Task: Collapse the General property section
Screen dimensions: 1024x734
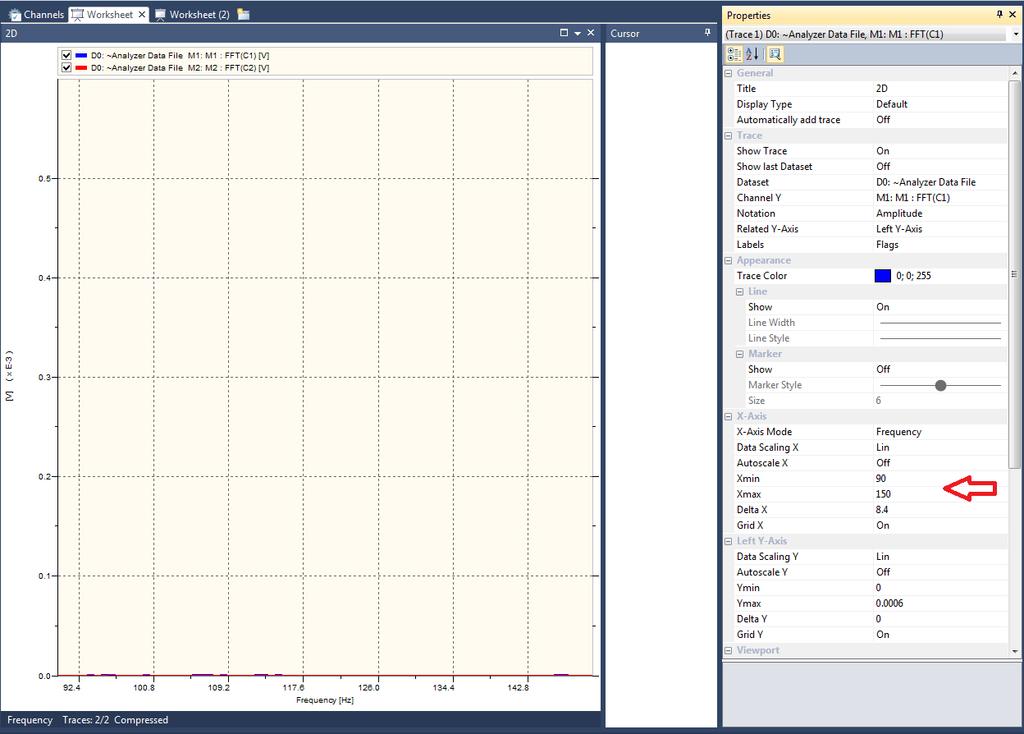Action: [728, 73]
